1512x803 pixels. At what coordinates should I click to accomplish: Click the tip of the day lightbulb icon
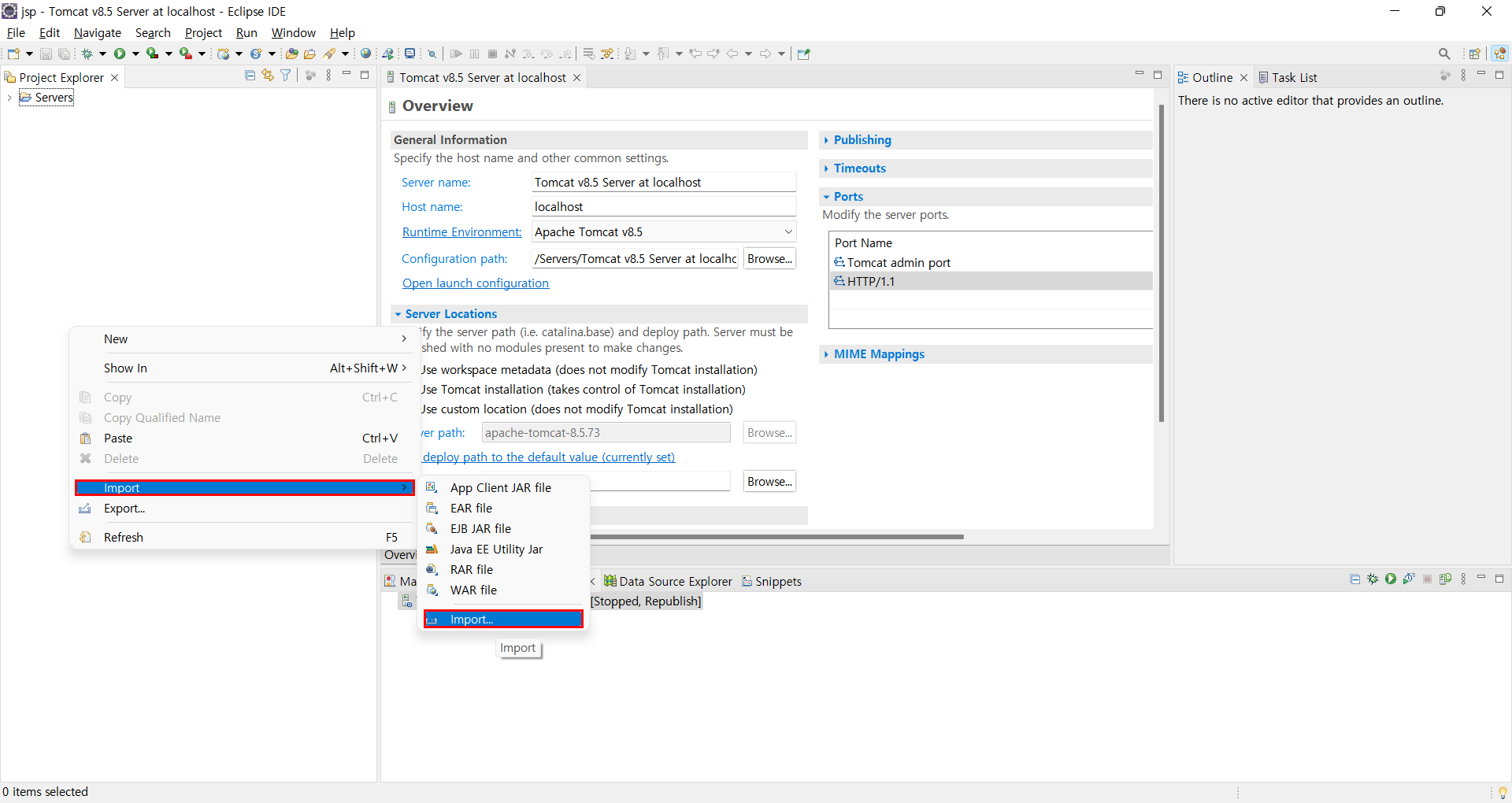(1503, 792)
